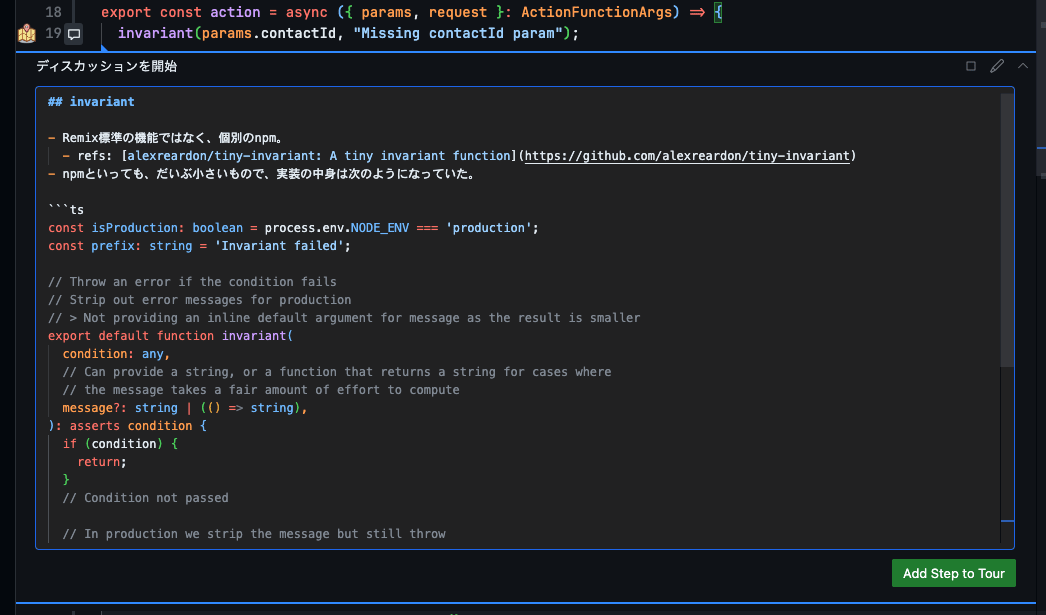Place cursor on the '## invariant' heading
Image resolution: width=1046 pixels, height=615 pixels.
point(91,102)
